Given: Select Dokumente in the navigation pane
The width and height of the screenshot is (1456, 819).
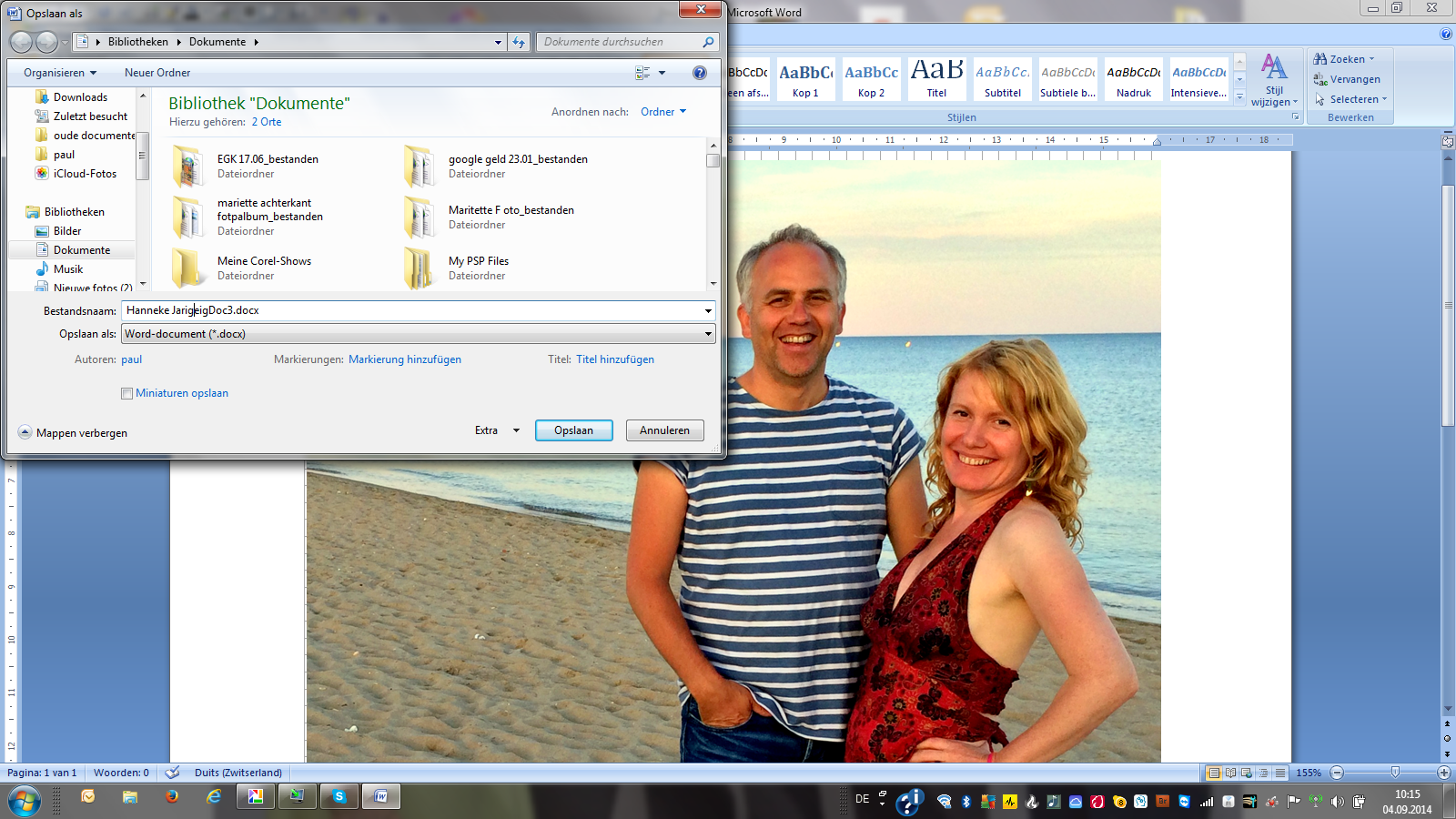Looking at the screenshot, I should (x=81, y=250).
